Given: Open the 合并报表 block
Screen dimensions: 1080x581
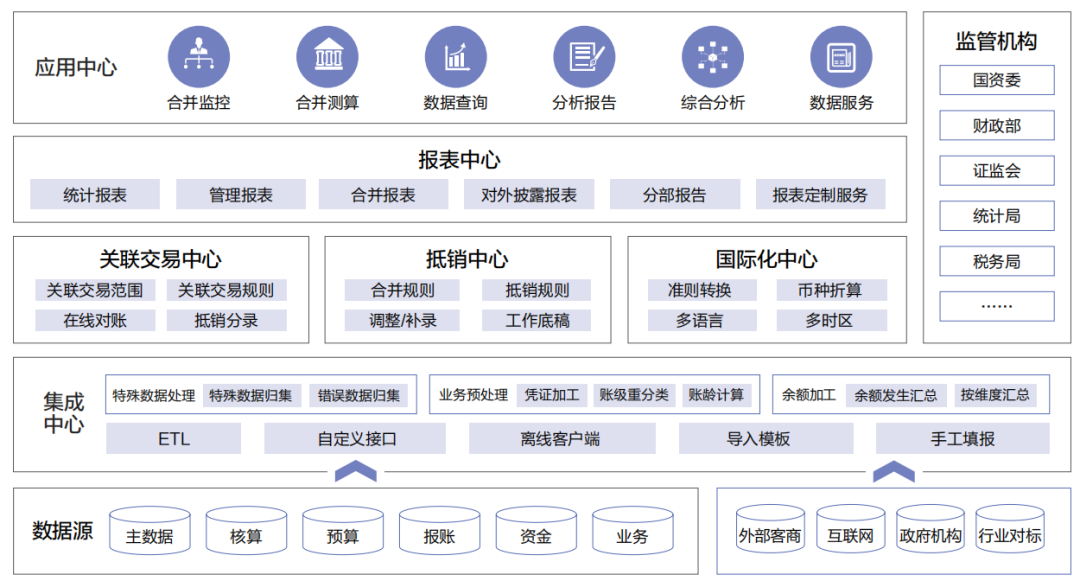Looking at the screenshot, I should (383, 195).
